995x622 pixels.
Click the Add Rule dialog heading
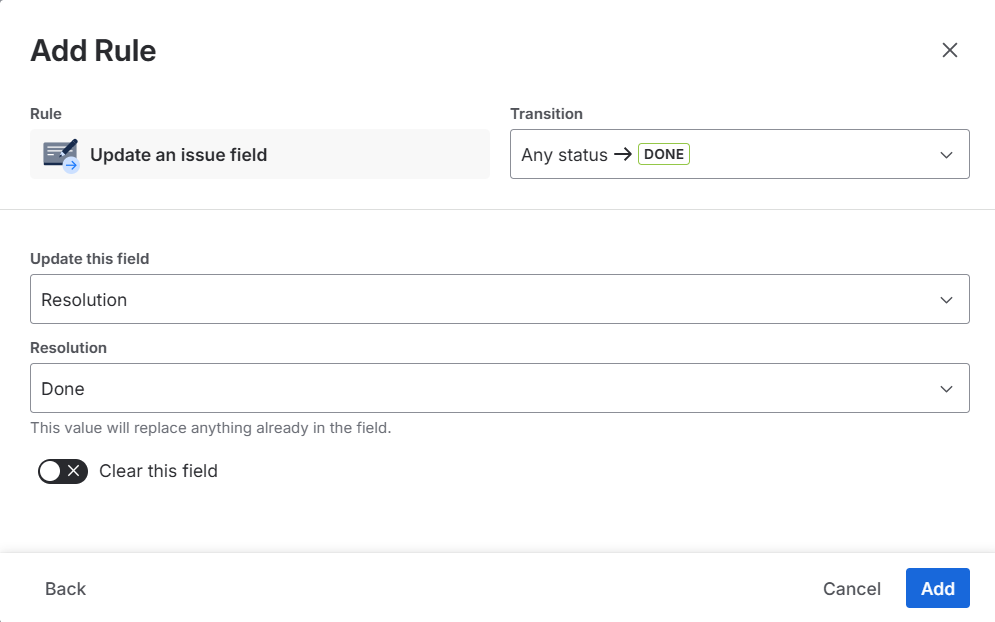pyautogui.click(x=93, y=50)
